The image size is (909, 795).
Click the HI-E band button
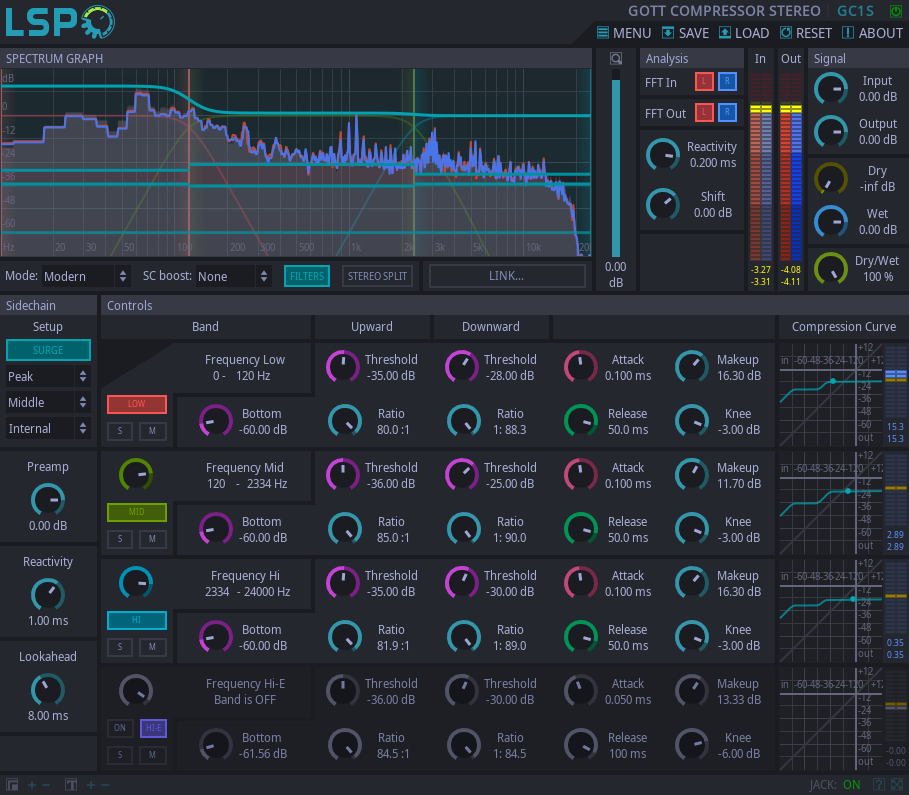tap(154, 728)
